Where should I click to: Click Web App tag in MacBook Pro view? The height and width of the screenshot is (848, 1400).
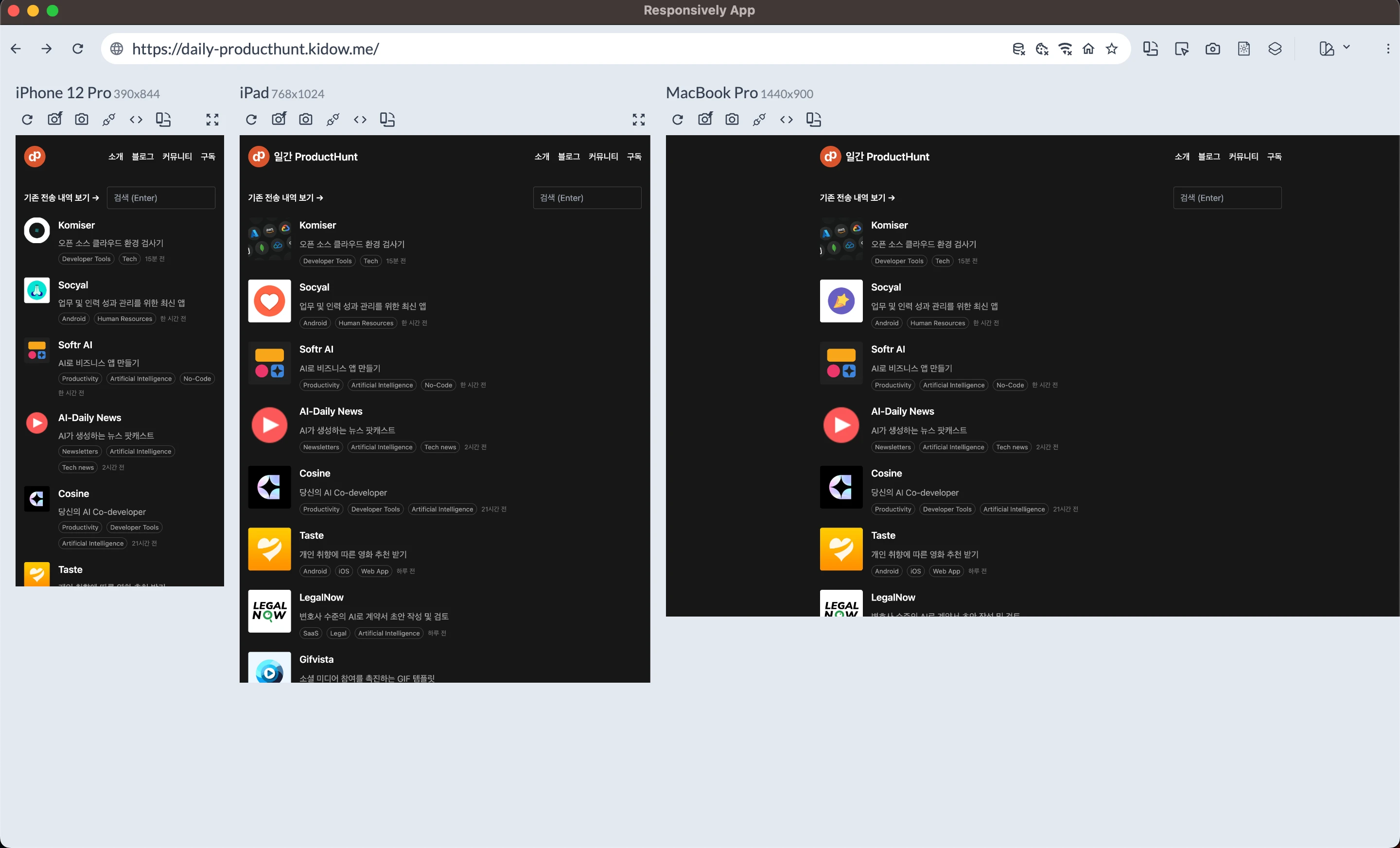[x=946, y=571]
